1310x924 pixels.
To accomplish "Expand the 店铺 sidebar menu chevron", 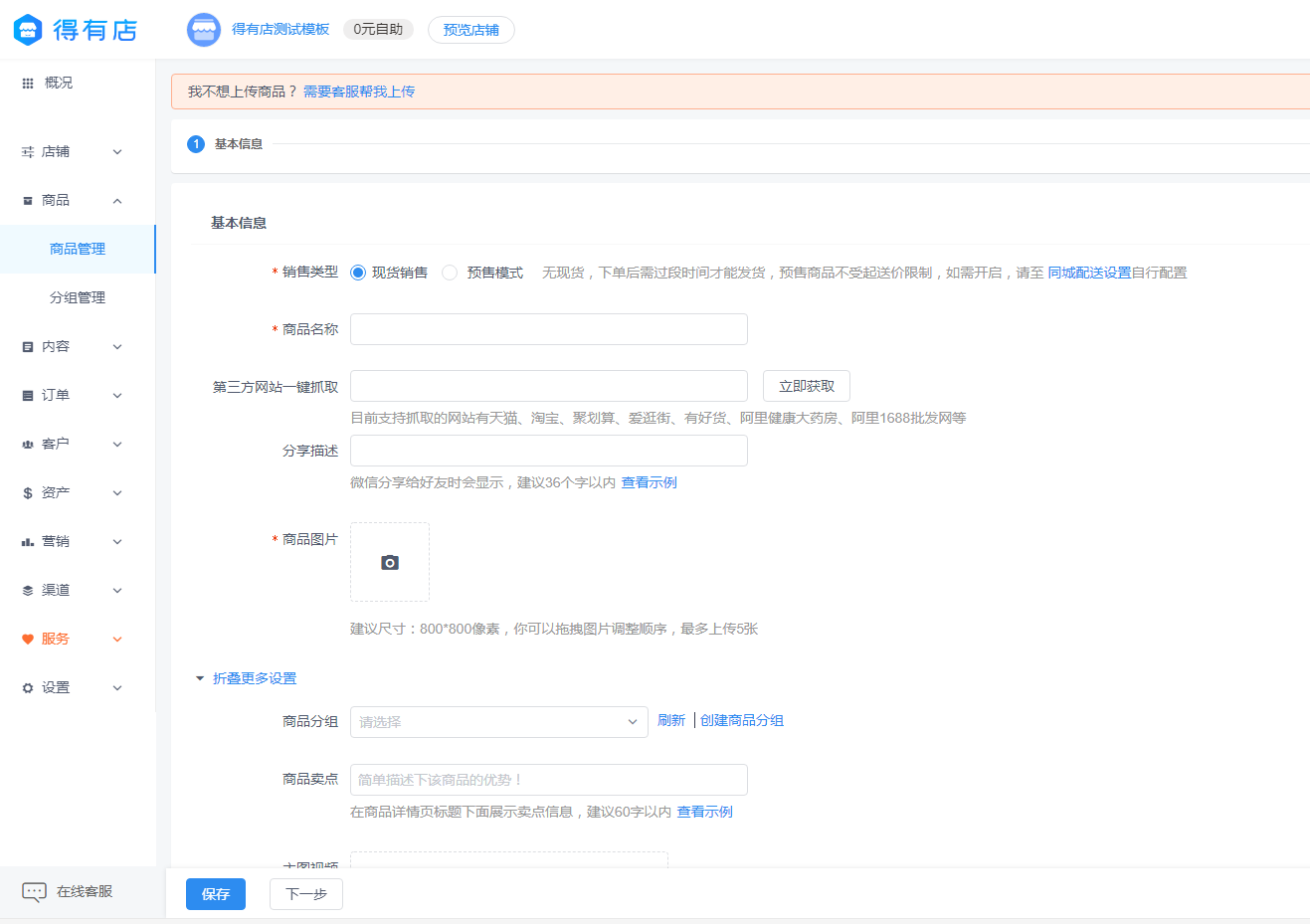I will (117, 152).
